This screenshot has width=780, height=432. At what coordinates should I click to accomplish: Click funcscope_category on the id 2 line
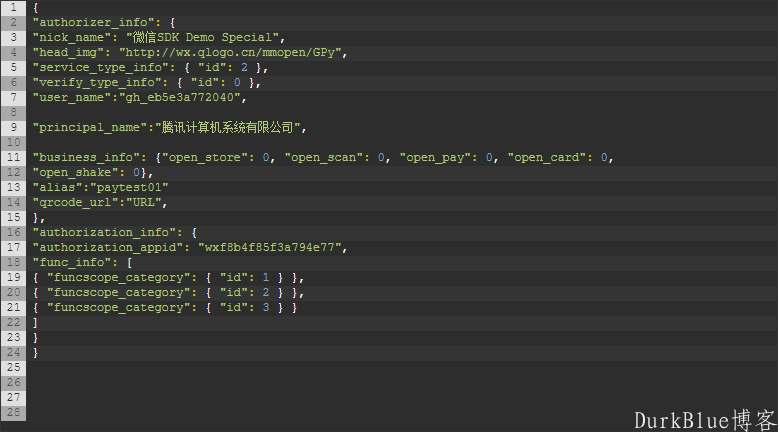tap(119, 292)
